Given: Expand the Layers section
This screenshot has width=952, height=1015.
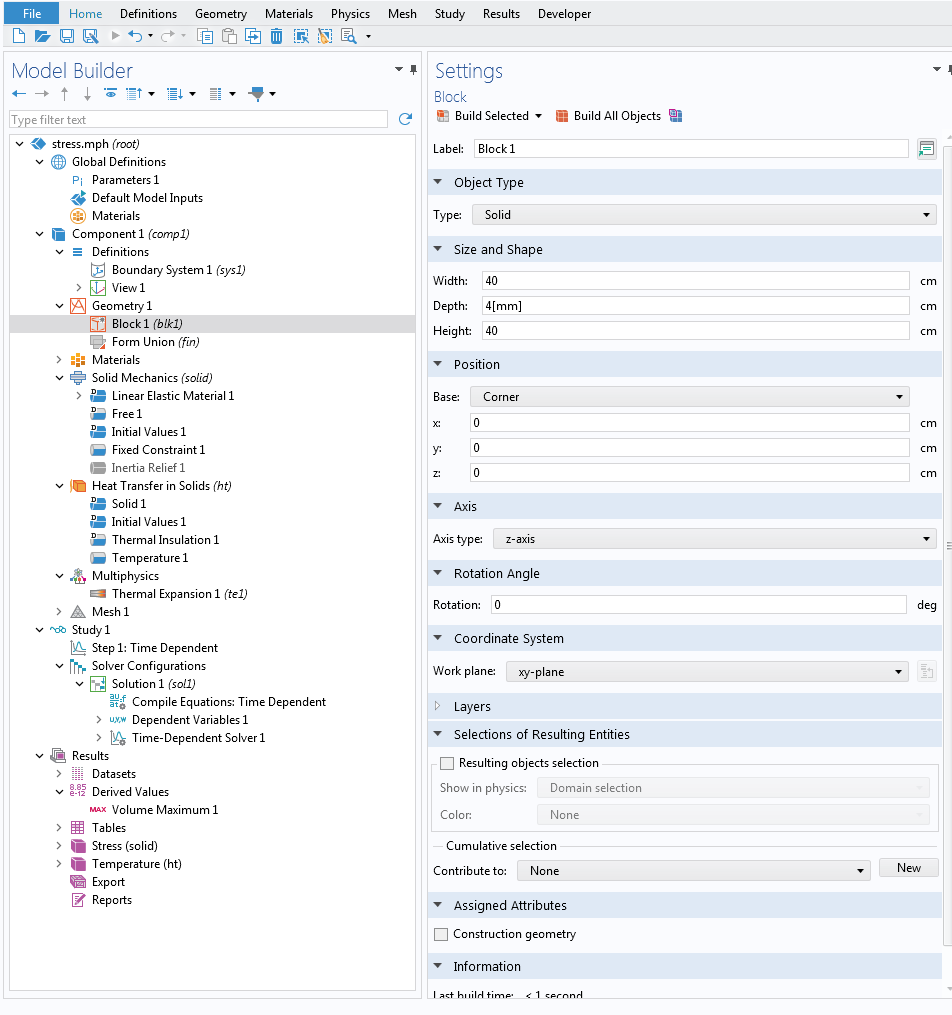Looking at the screenshot, I should [x=439, y=706].
